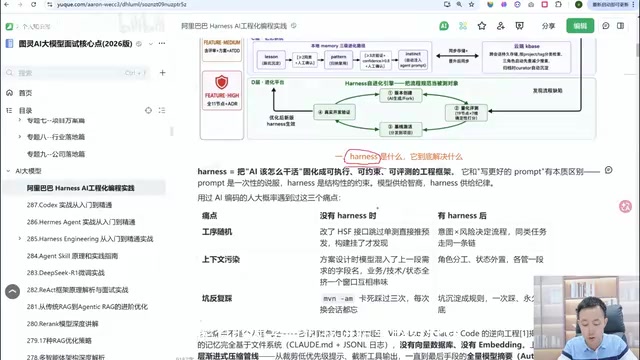The height and width of the screenshot is (360, 640).
Task: Open the comments bubble icon in header
Action: click(606, 26)
